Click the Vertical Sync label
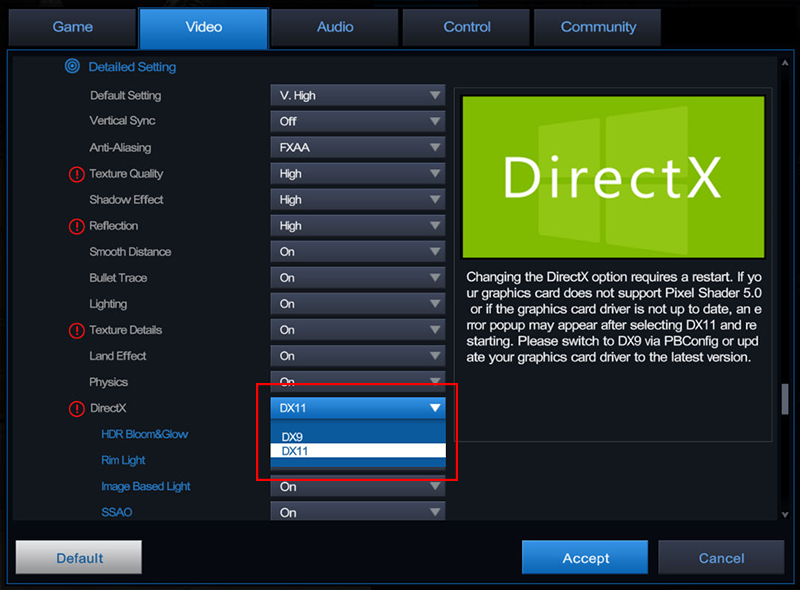The width and height of the screenshot is (800, 590). (122, 121)
